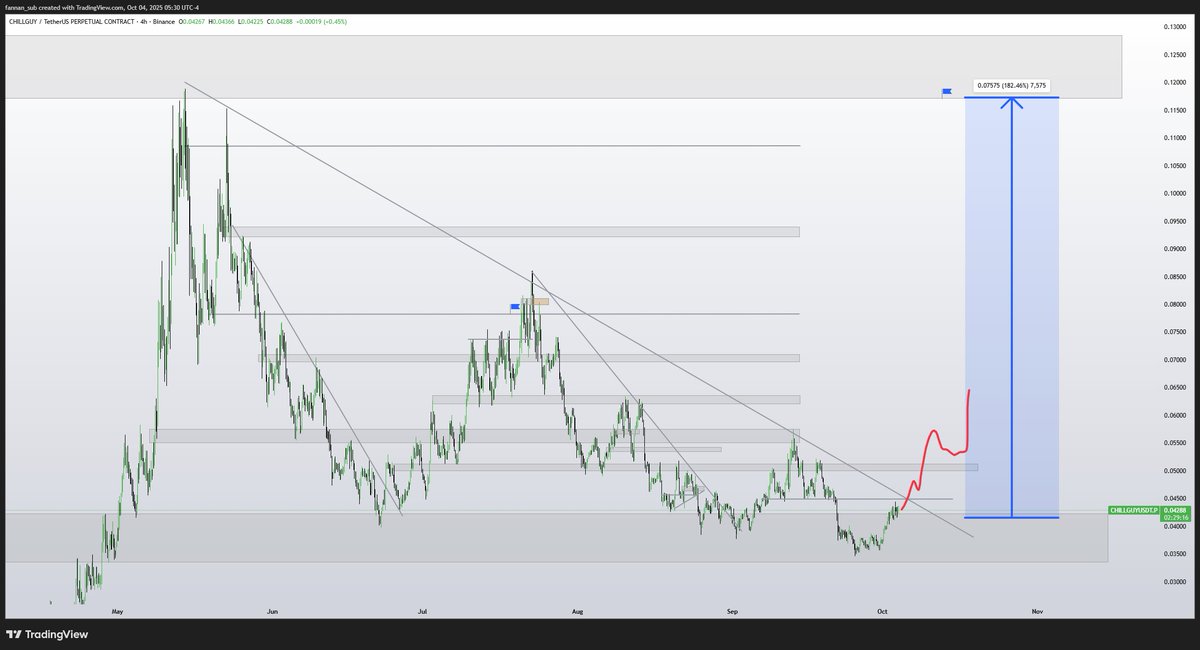Screen dimensions: 1200x650
Task: Click the 0.07575 (182.46%) measurement label
Action: coord(1013,86)
